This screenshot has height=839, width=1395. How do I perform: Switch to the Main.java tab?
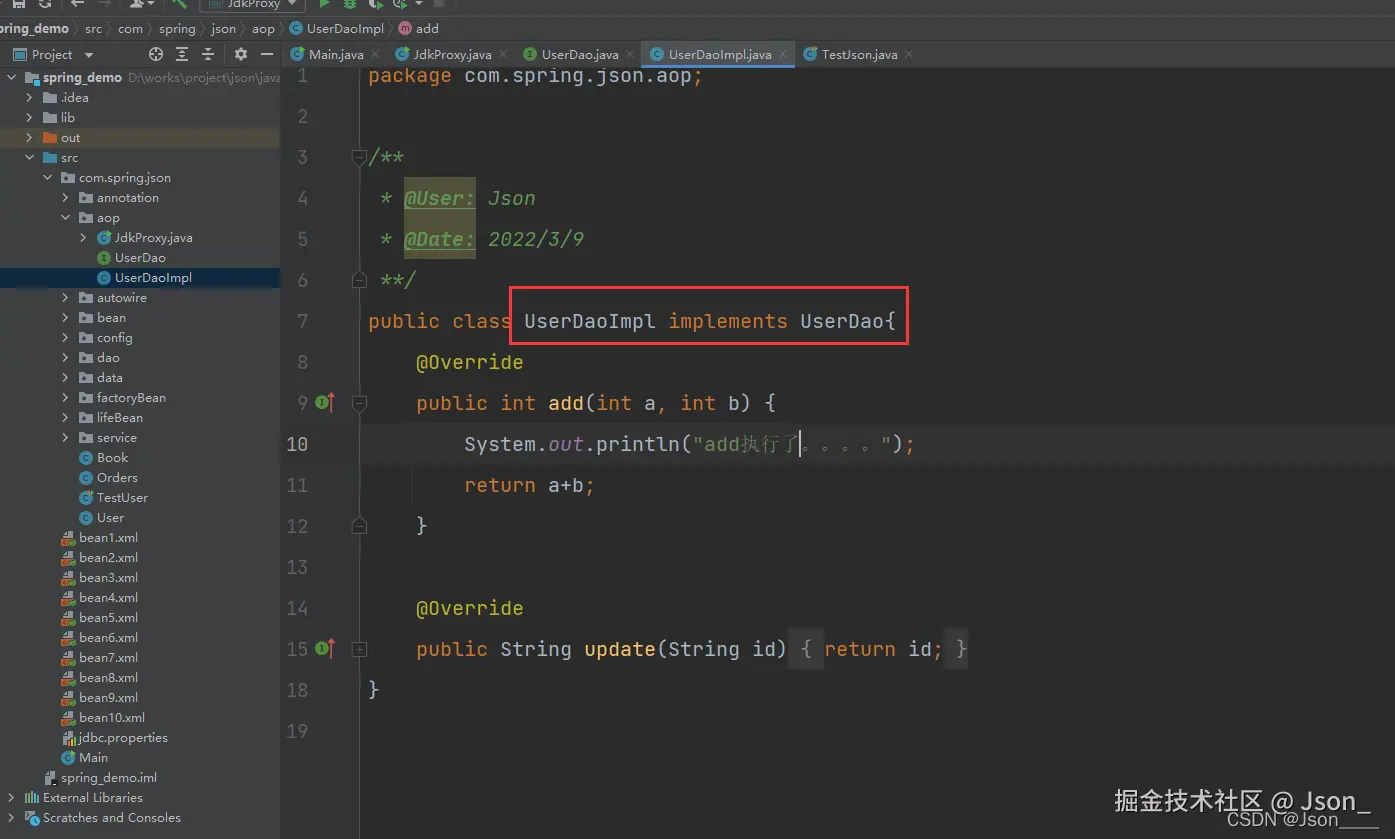[x=336, y=55]
